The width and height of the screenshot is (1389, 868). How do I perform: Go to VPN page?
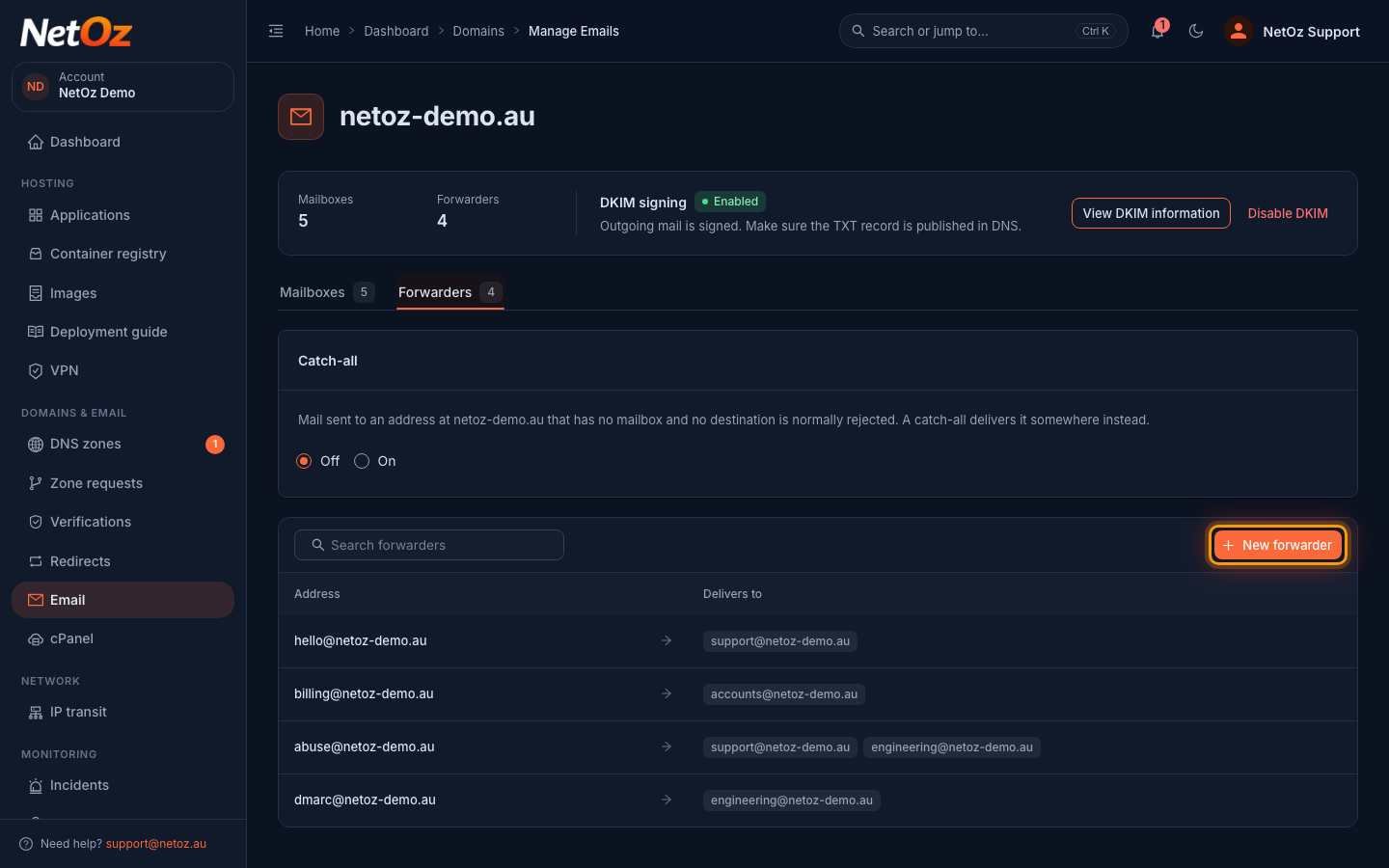[x=123, y=370]
